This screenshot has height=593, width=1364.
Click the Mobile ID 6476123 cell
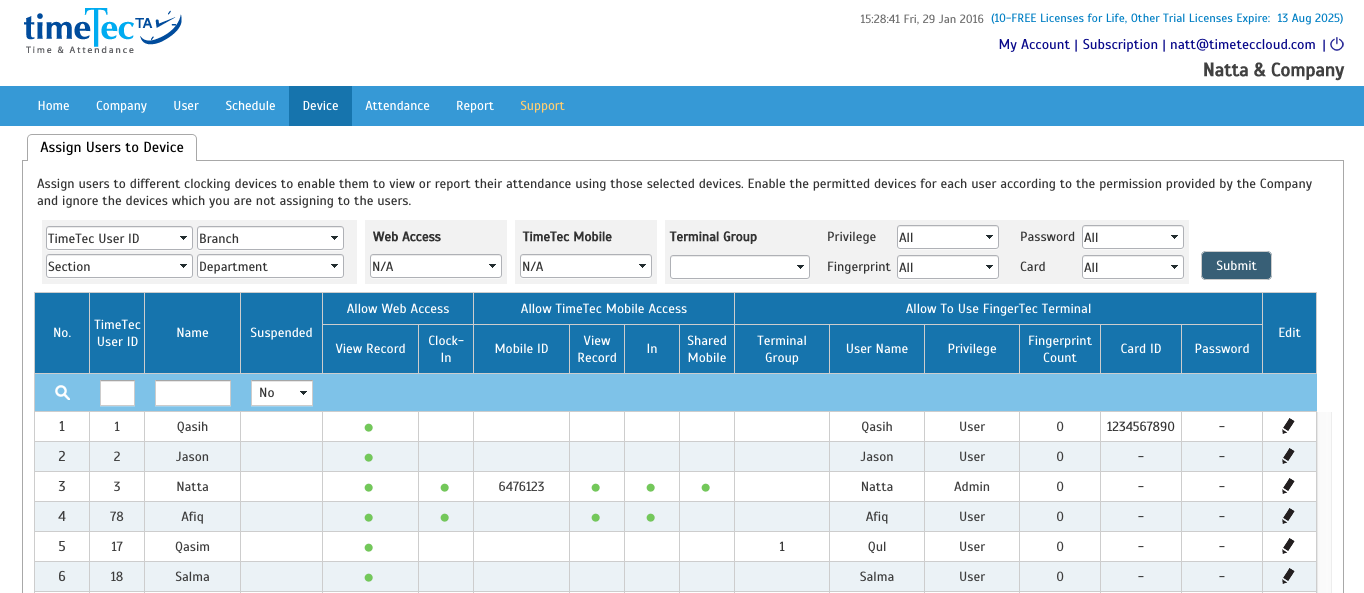tap(521, 487)
